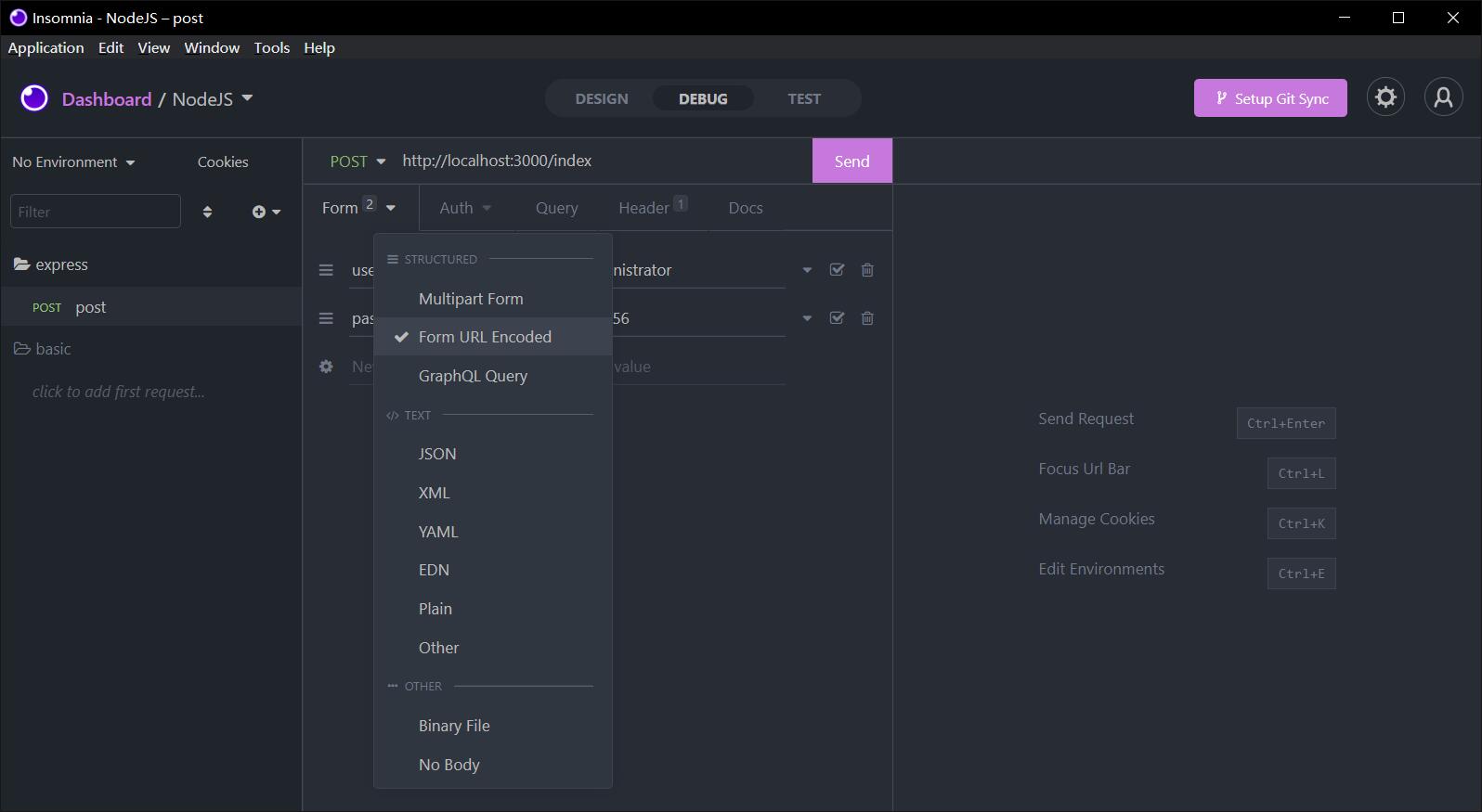Open the user account icon

1443,97
